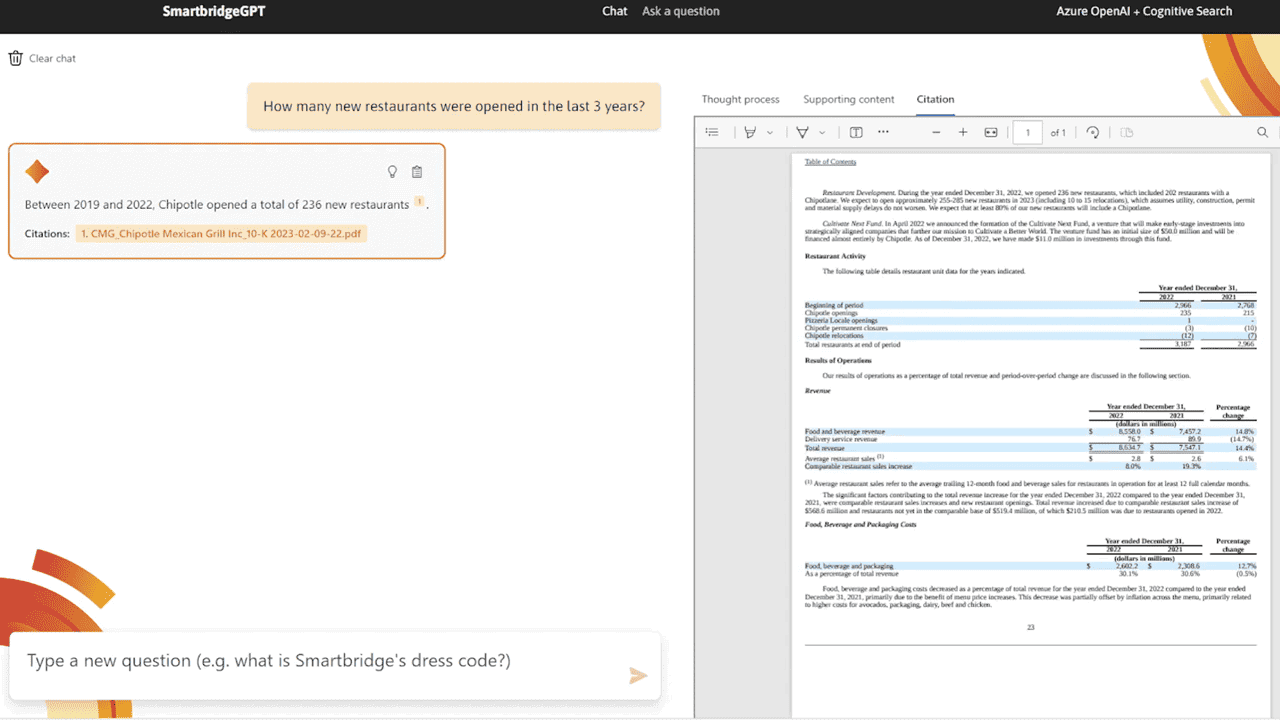
Task: Click the 'Delivery service revenue' table row
Action: (1030, 439)
